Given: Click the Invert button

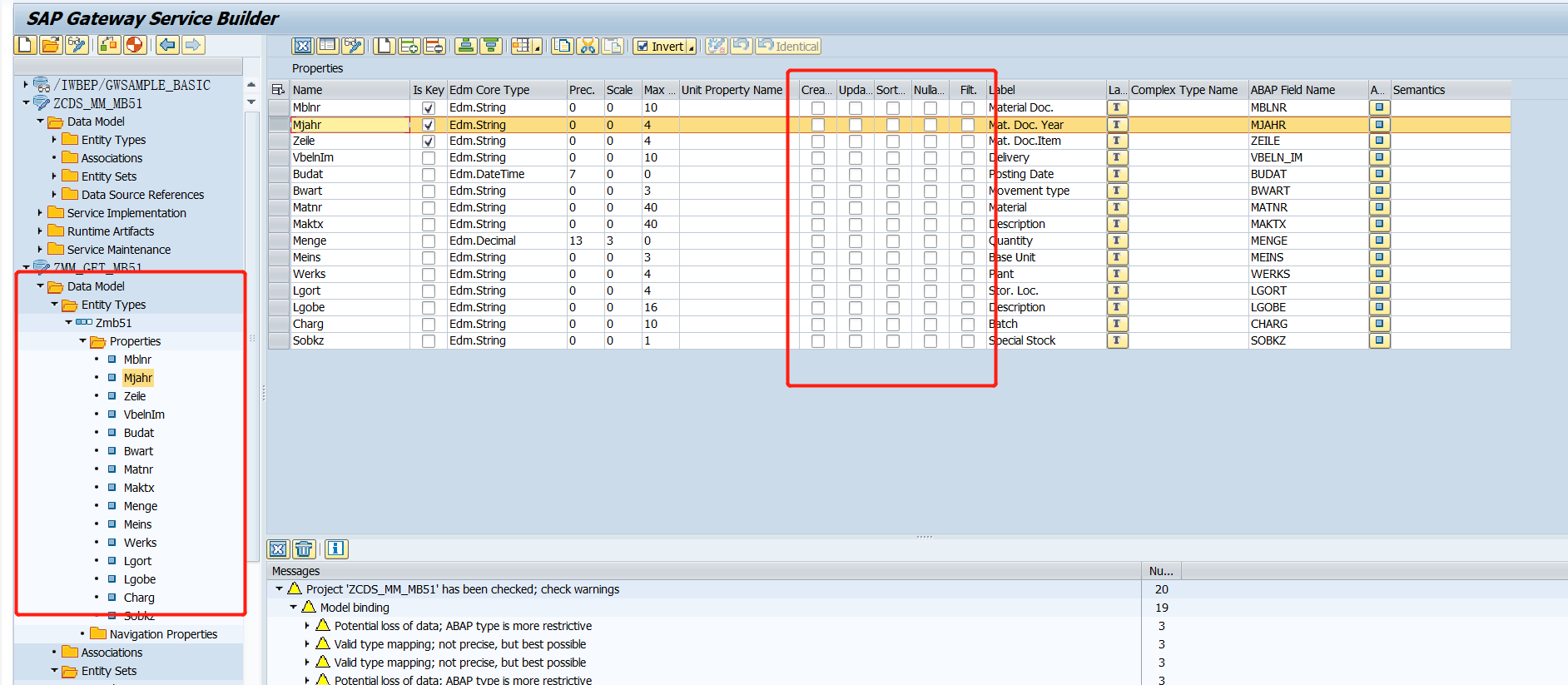Looking at the screenshot, I should tap(660, 47).
